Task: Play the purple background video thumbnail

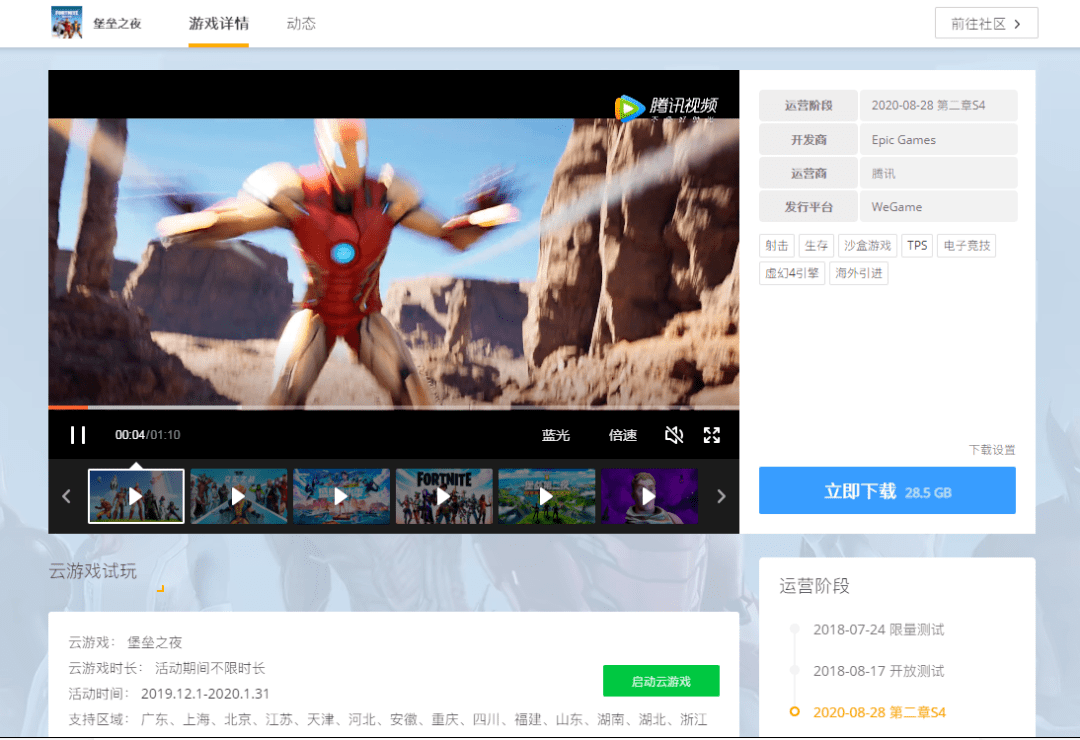Action: point(649,496)
